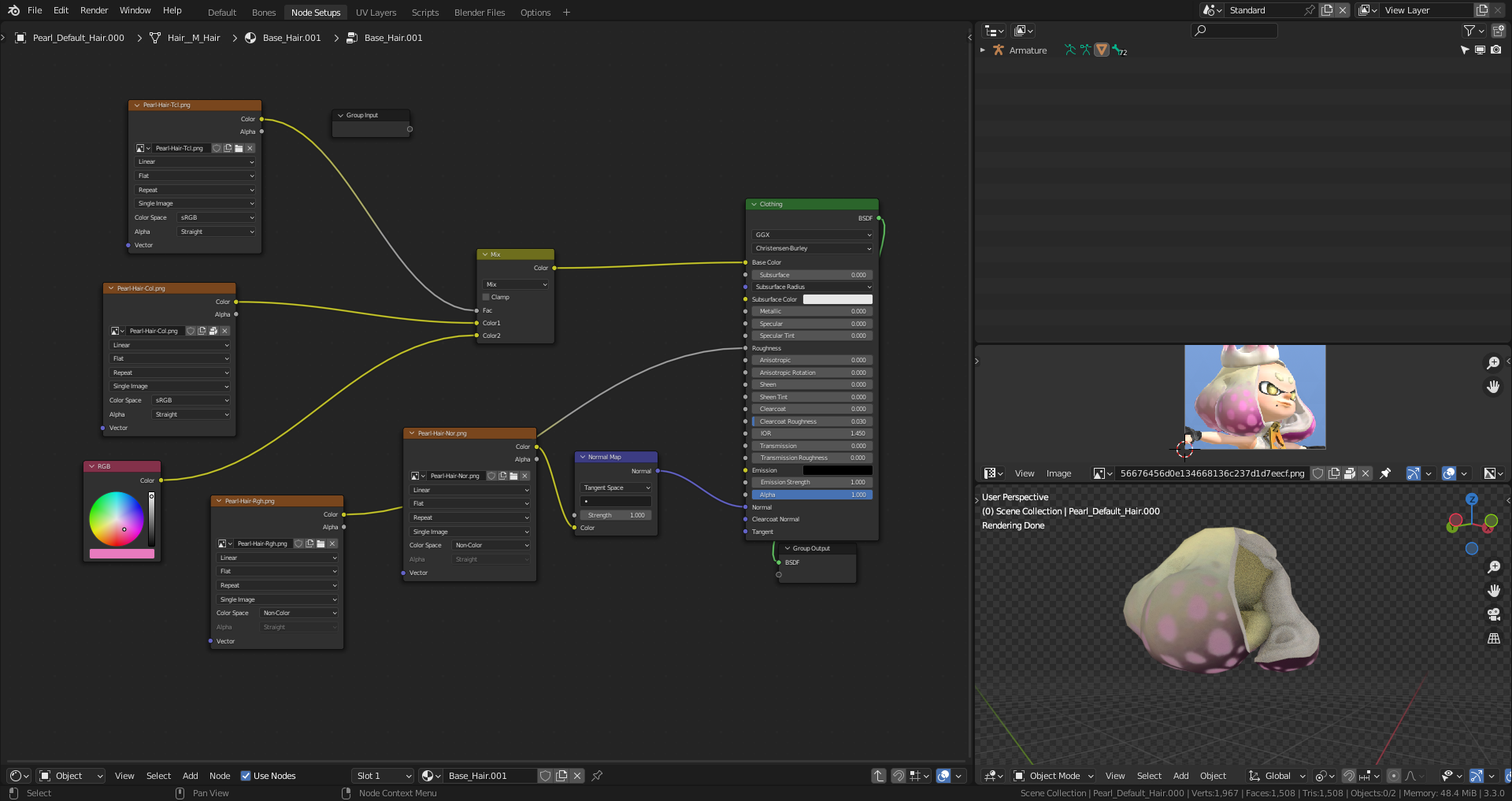
Task: Add a new collection in the outliner
Action: pos(1499,31)
